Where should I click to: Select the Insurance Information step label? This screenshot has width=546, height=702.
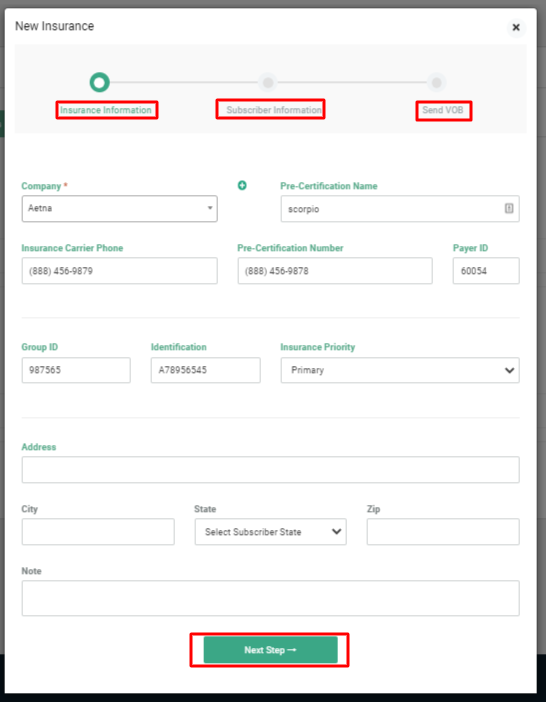(x=106, y=110)
